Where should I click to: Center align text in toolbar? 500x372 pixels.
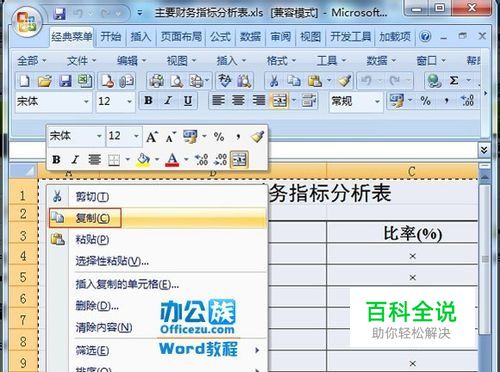238,100
